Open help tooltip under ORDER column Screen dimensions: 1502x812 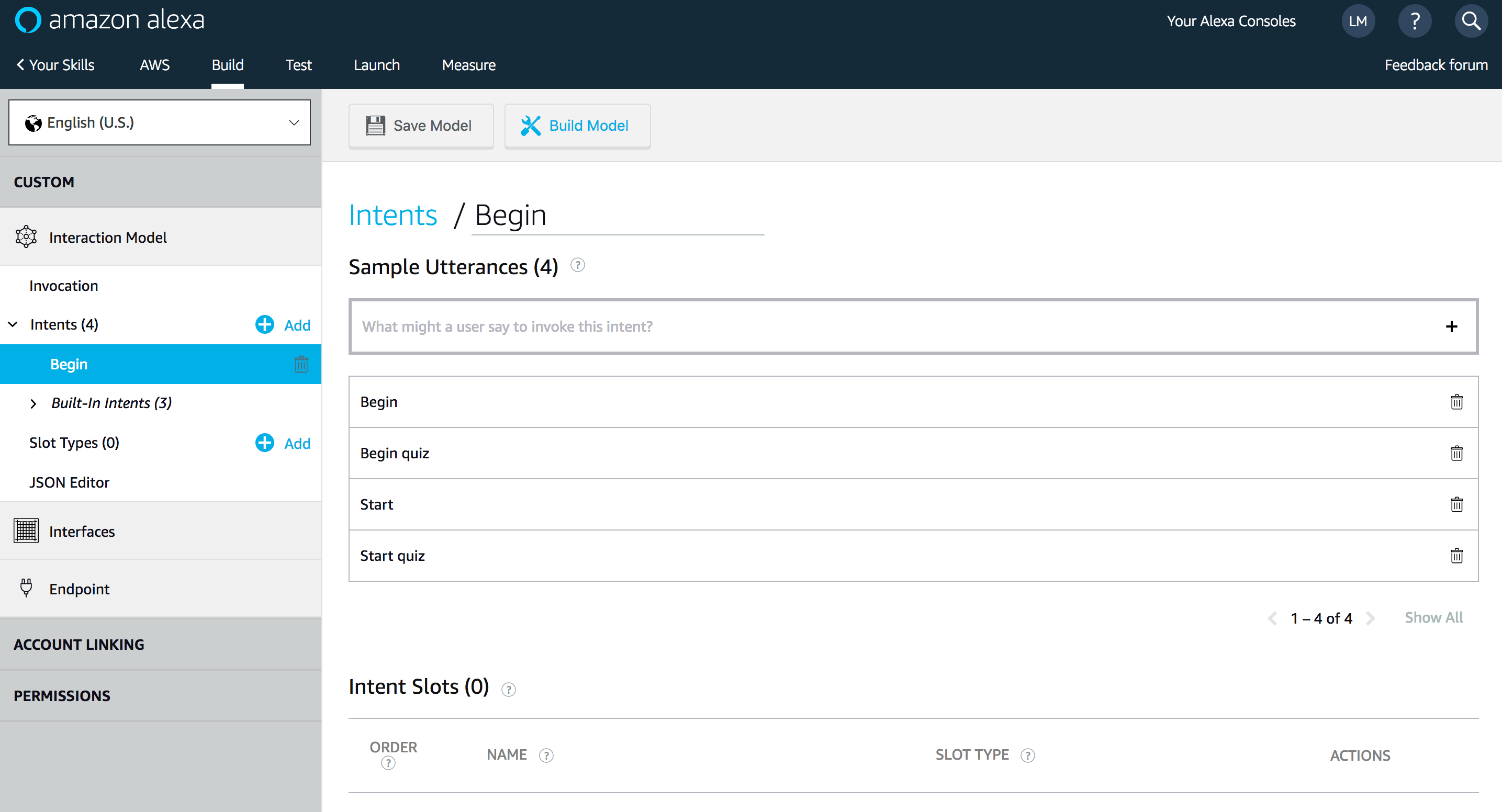388,763
